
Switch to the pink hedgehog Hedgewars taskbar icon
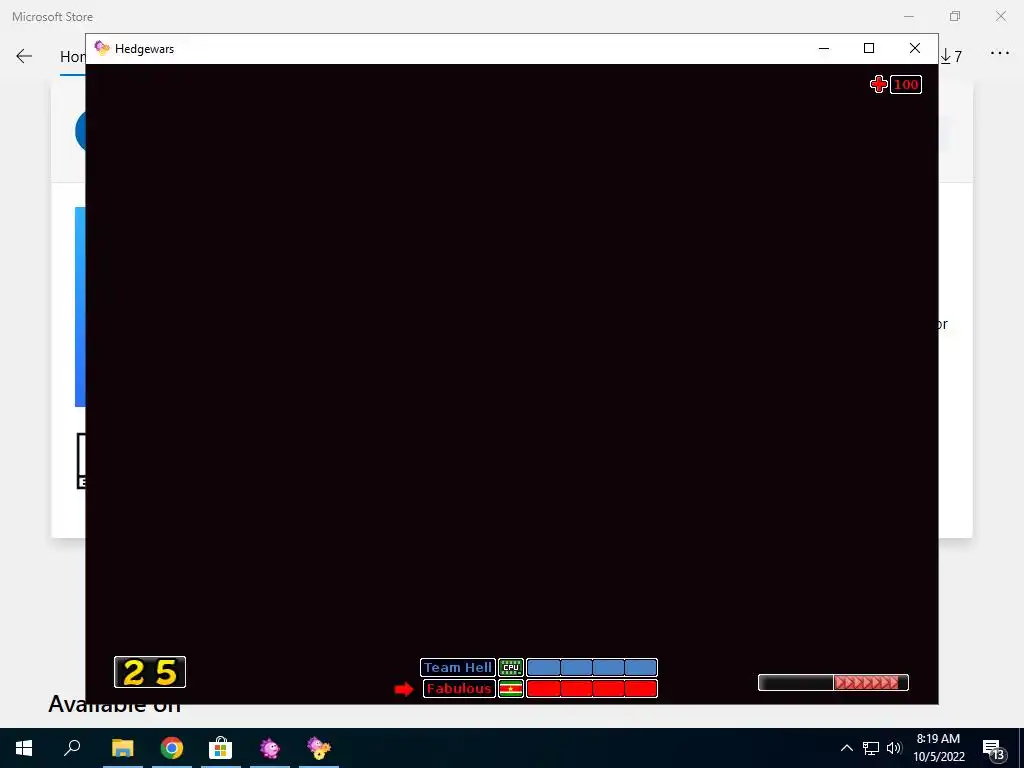click(x=270, y=748)
